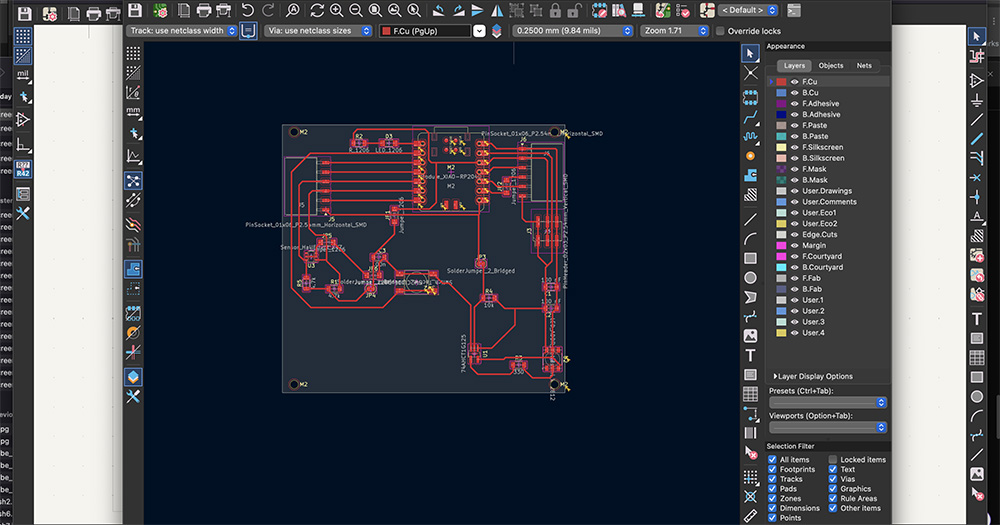Click resistor R4 10k footprint on the board
Image resolution: width=1000 pixels, height=525 pixels.
[x=489, y=298]
